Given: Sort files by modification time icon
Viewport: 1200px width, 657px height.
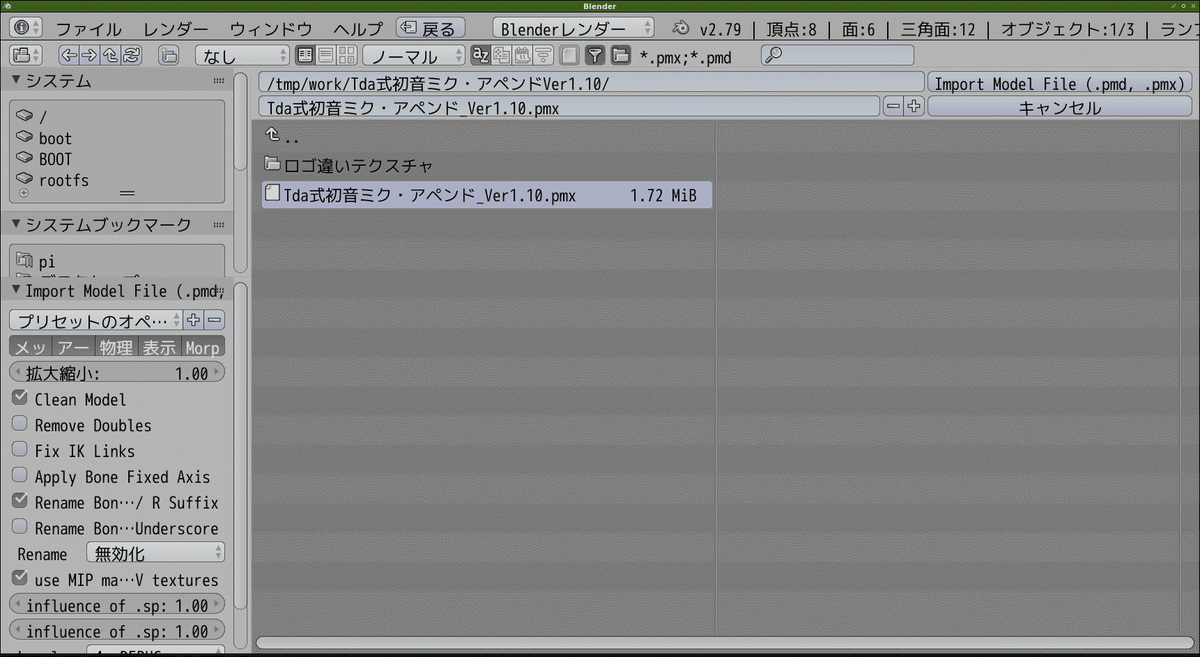Looking at the screenshot, I should tap(523, 56).
